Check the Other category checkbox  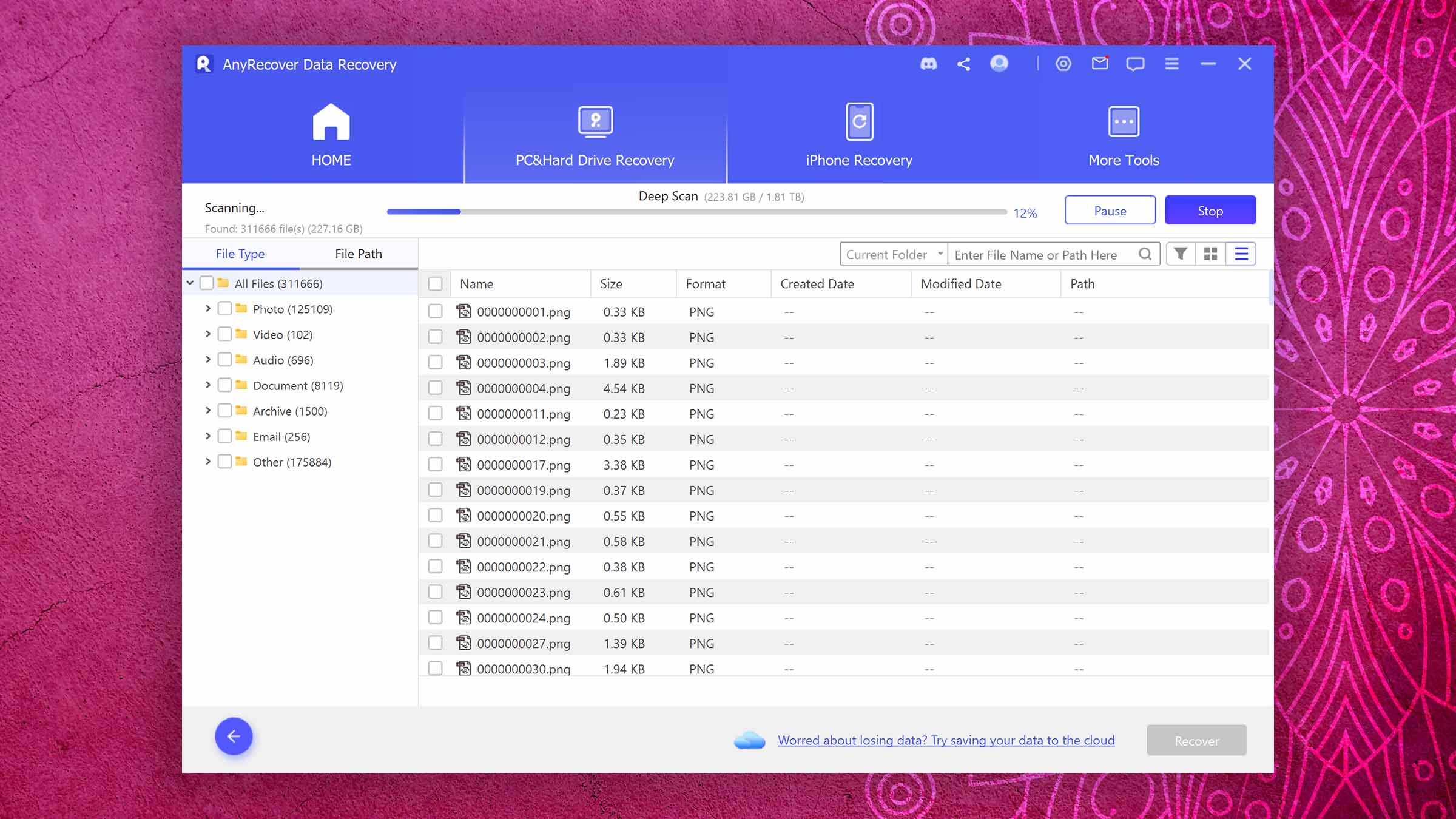pos(224,462)
